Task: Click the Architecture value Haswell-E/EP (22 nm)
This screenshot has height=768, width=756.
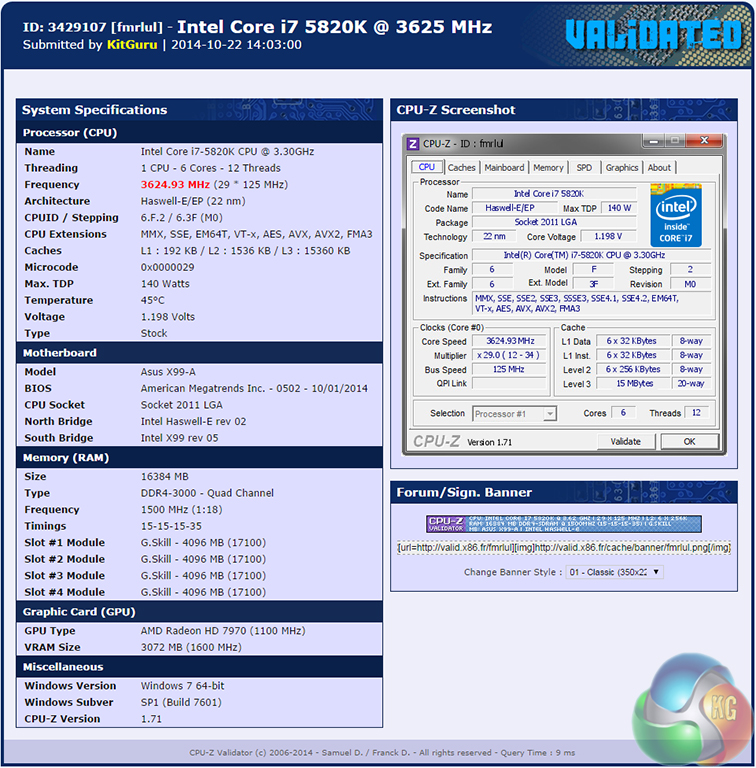Action: 193,201
